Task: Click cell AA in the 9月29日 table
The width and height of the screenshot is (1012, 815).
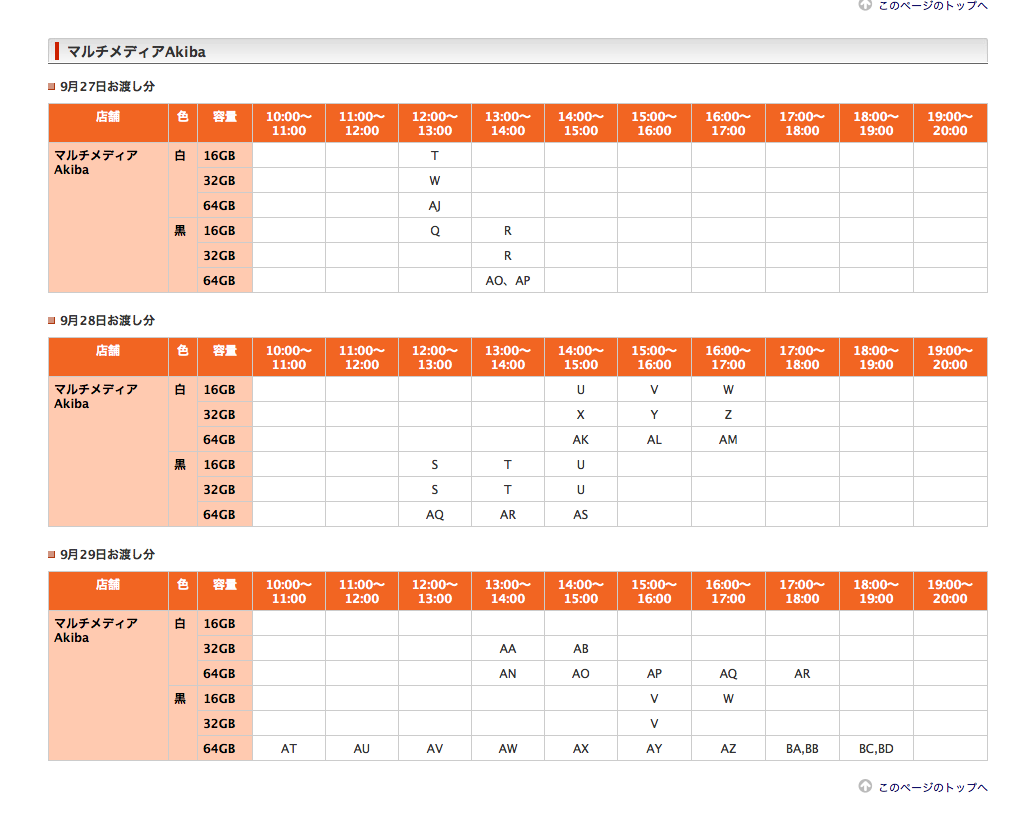Action: click(x=508, y=649)
